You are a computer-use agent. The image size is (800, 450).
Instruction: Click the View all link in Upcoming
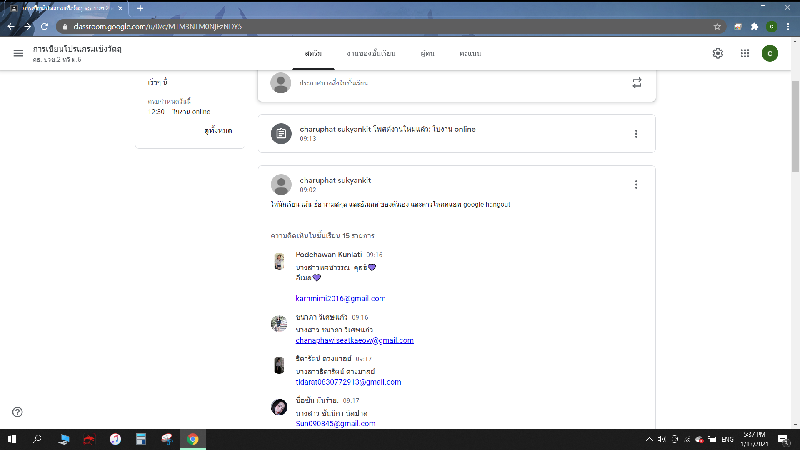click(217, 130)
